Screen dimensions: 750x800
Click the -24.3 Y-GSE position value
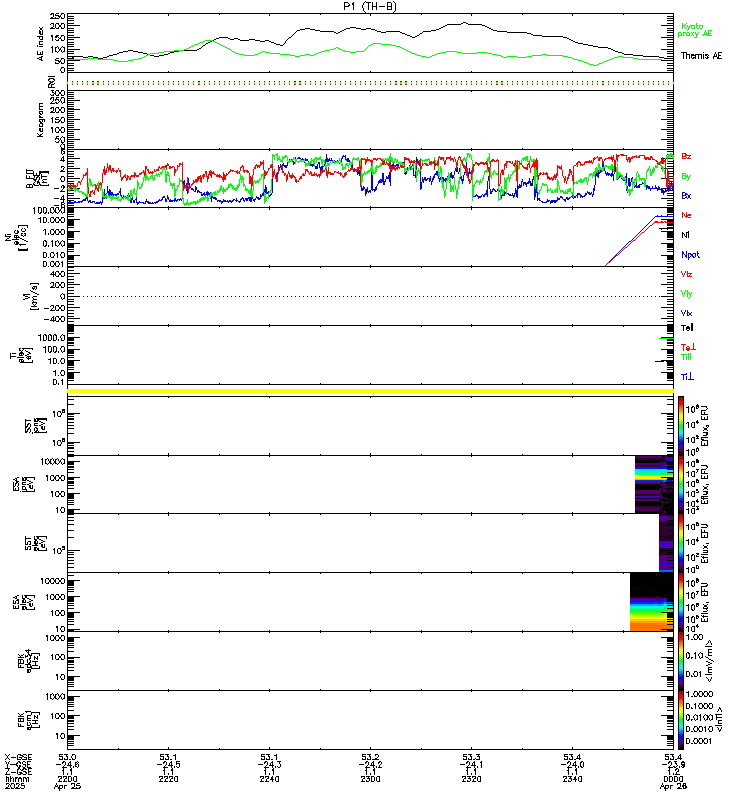(x=269, y=764)
